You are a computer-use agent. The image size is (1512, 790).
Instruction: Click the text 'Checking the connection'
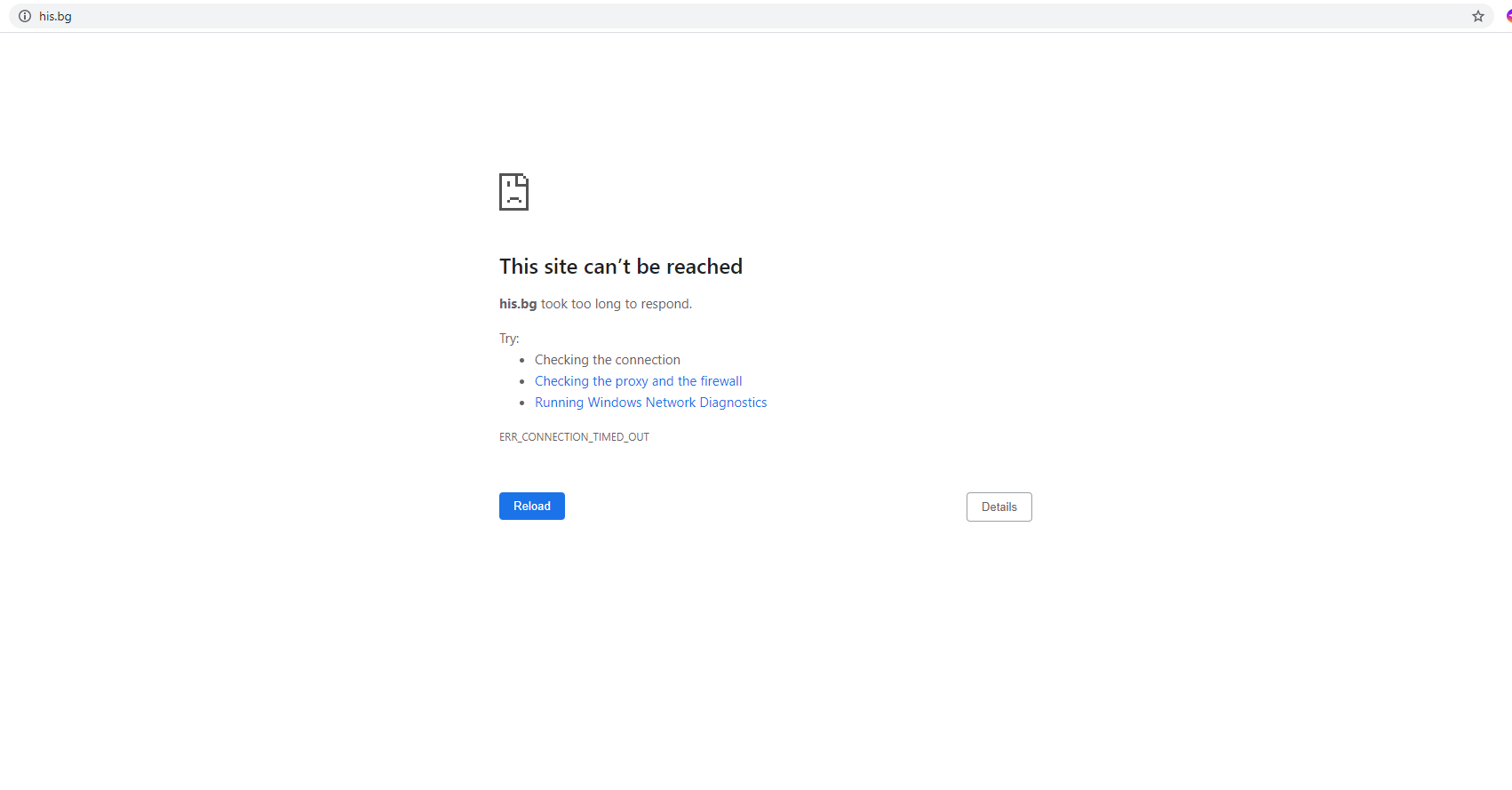click(608, 360)
